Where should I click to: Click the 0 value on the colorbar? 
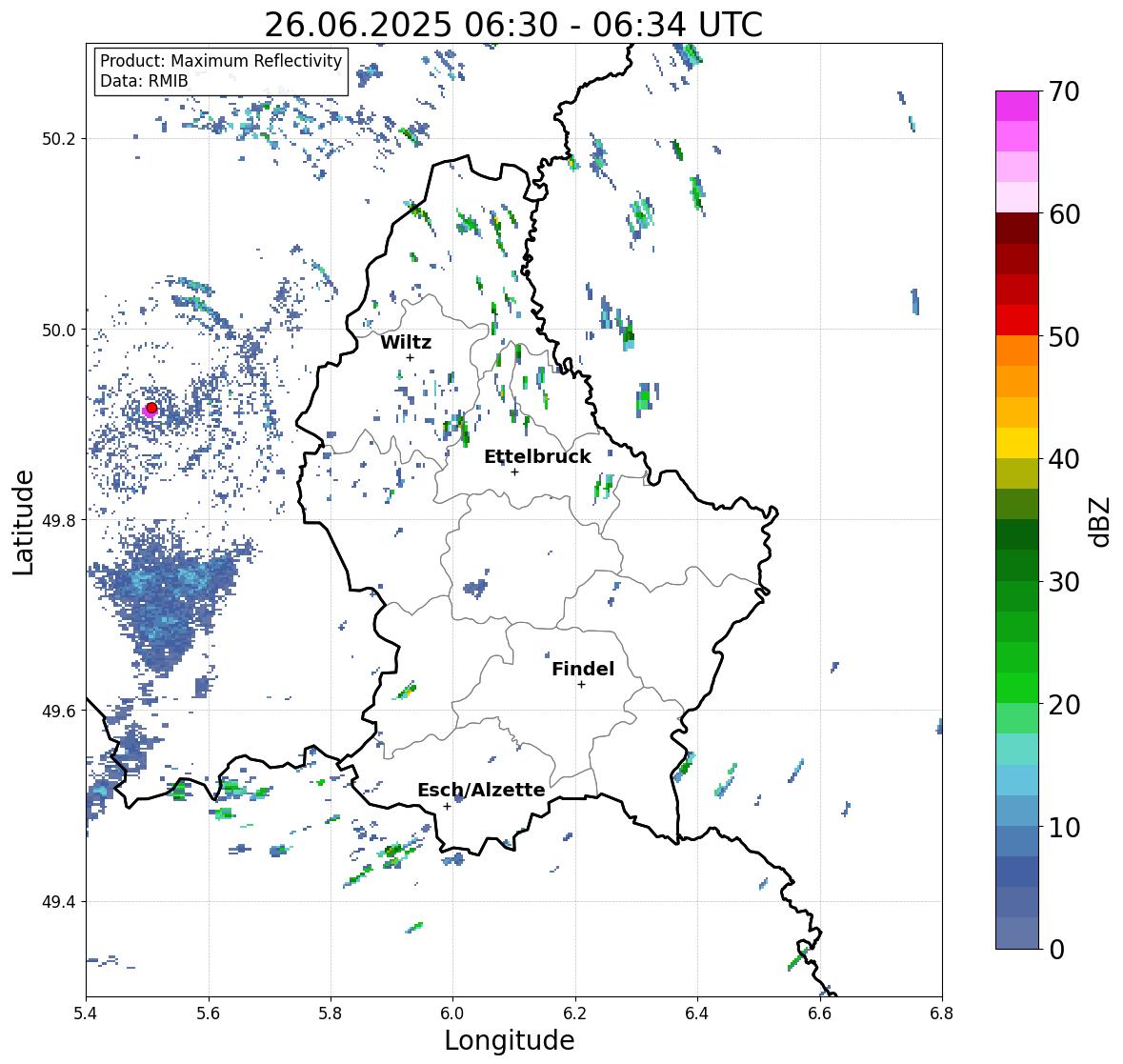click(1056, 950)
